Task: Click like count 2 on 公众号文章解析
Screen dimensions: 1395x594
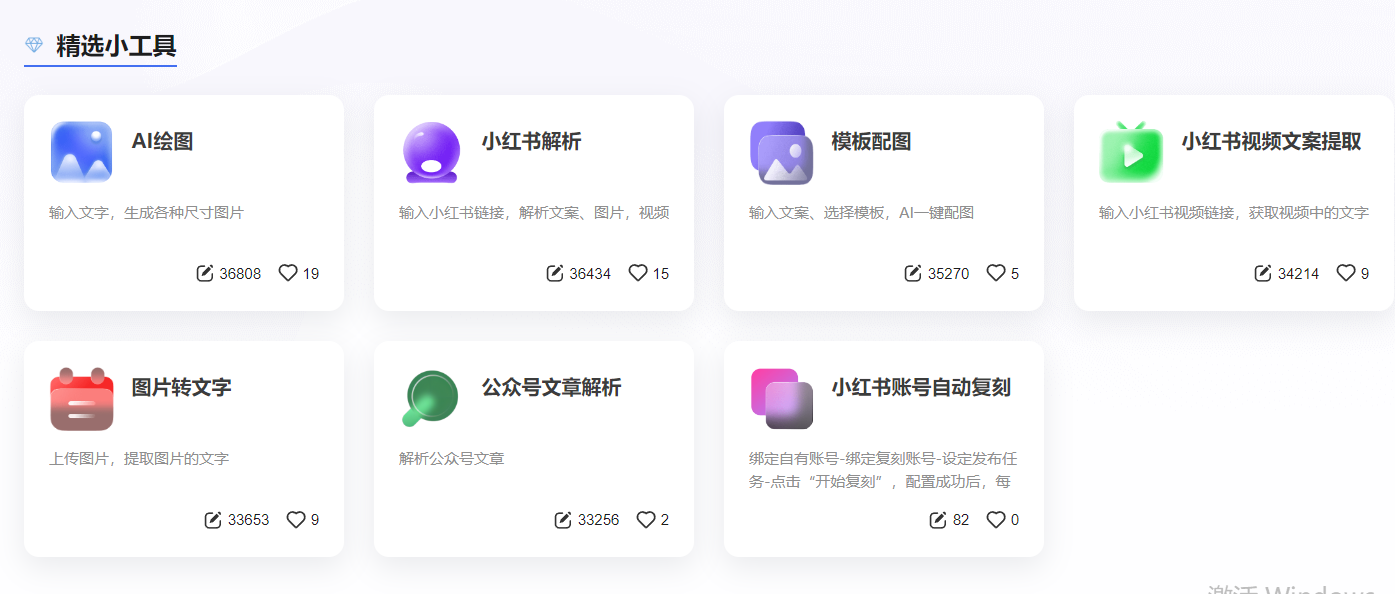Action: tap(665, 520)
